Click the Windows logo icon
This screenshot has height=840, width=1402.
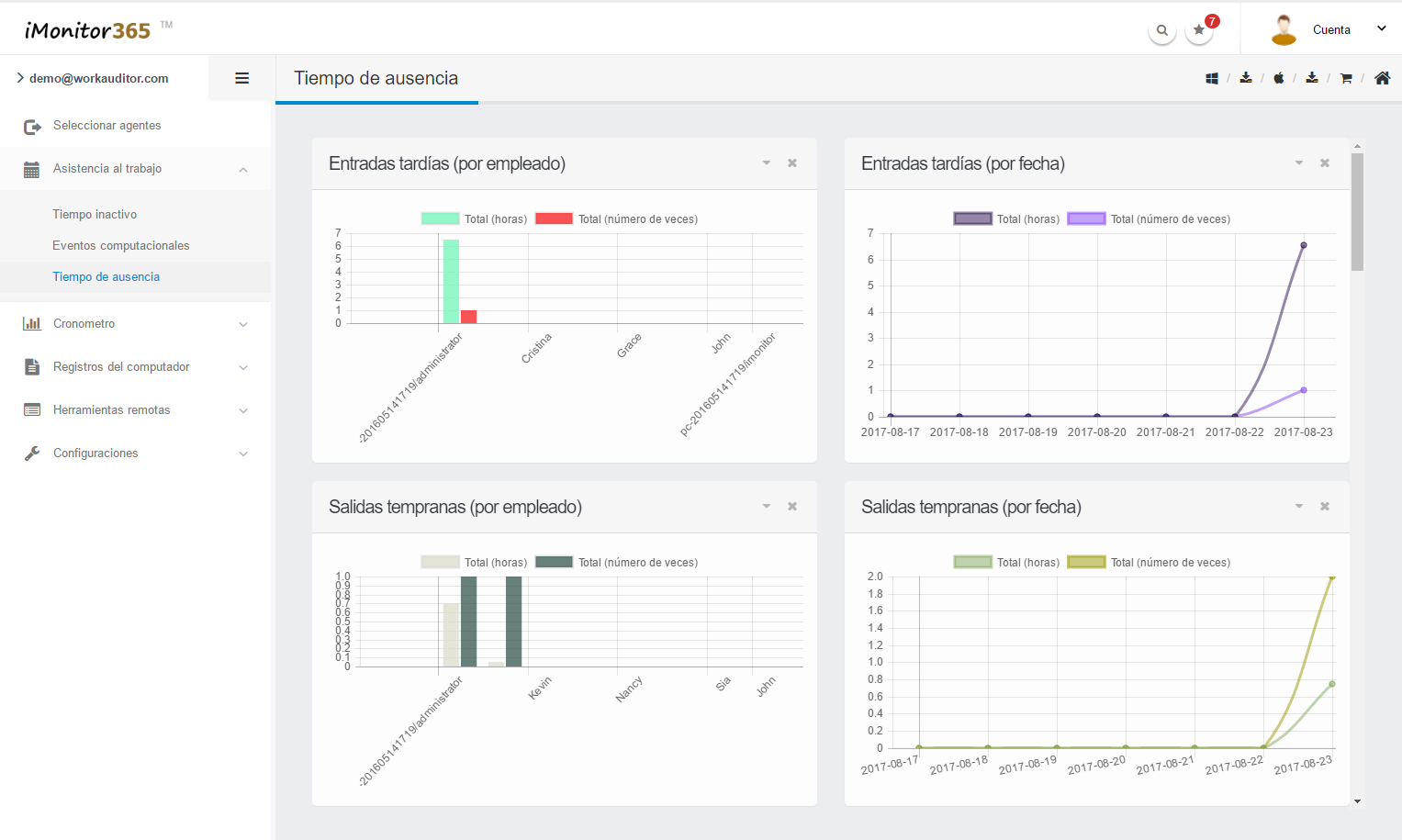coord(1212,79)
